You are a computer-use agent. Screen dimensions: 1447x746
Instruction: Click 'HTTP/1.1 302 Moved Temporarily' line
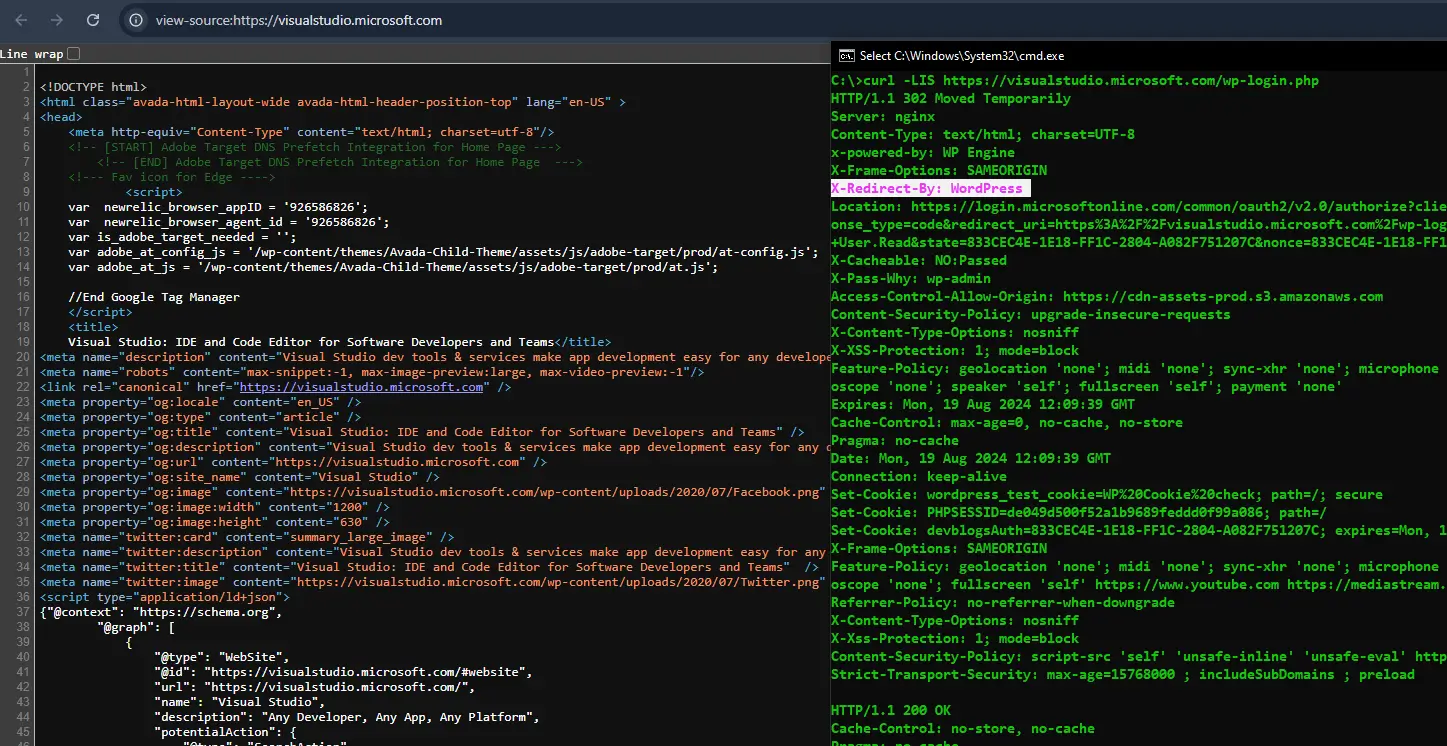pyautogui.click(x=950, y=98)
